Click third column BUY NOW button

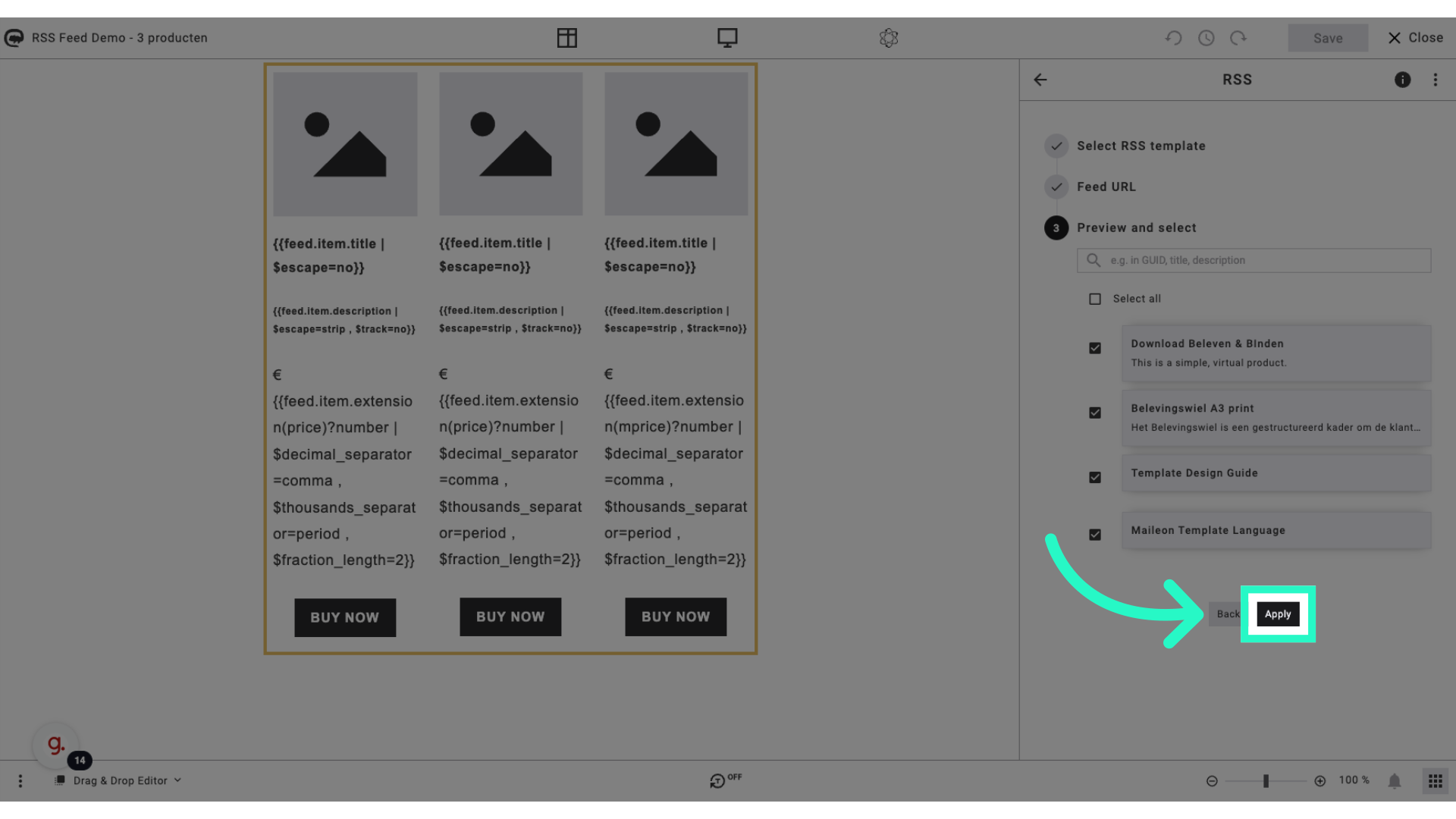point(676,617)
